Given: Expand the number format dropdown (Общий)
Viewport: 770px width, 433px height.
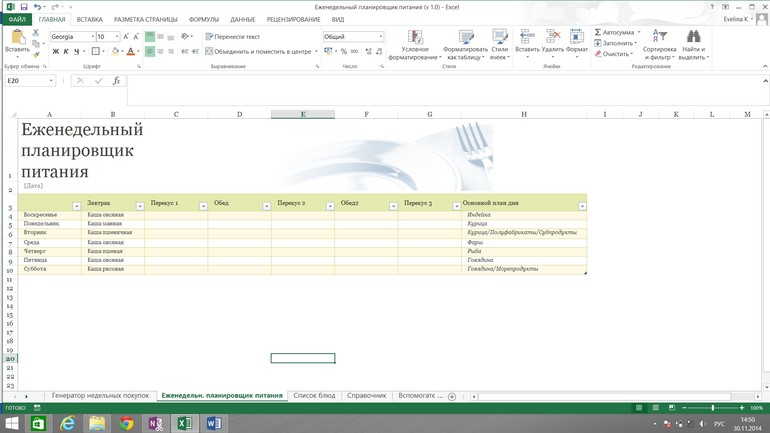Looking at the screenshot, I should (380, 37).
